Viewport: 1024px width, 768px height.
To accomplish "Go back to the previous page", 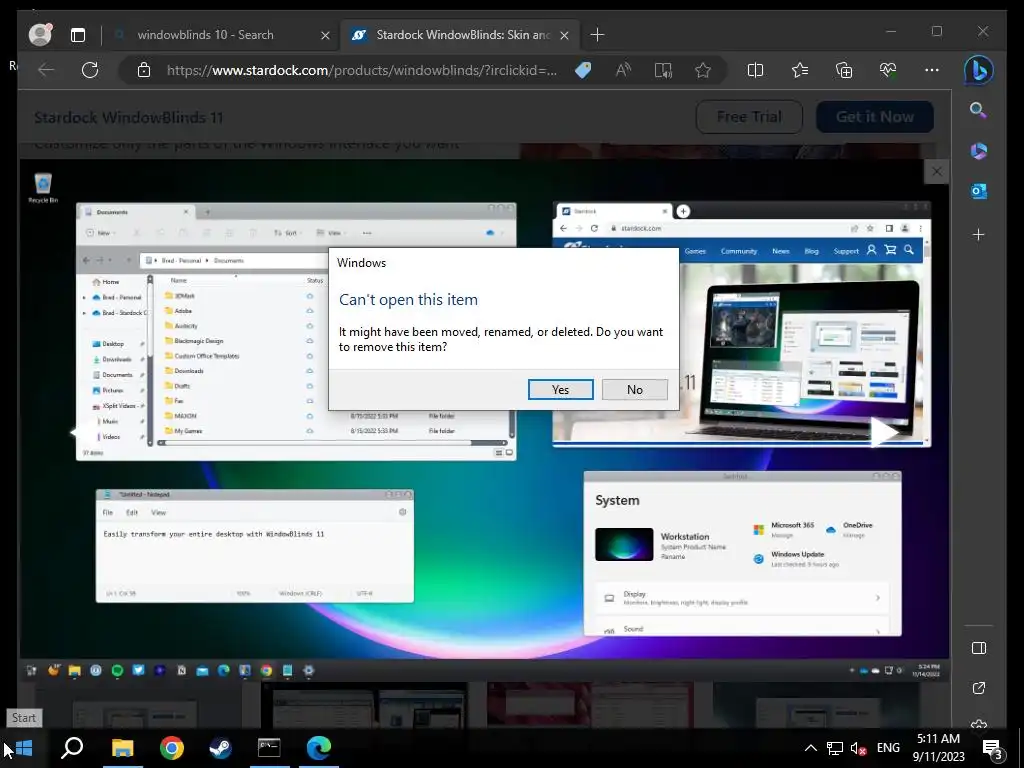I will (46, 70).
